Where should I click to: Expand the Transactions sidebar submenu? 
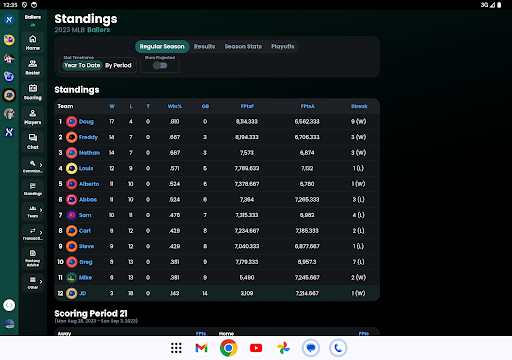pyautogui.click(x=33, y=234)
